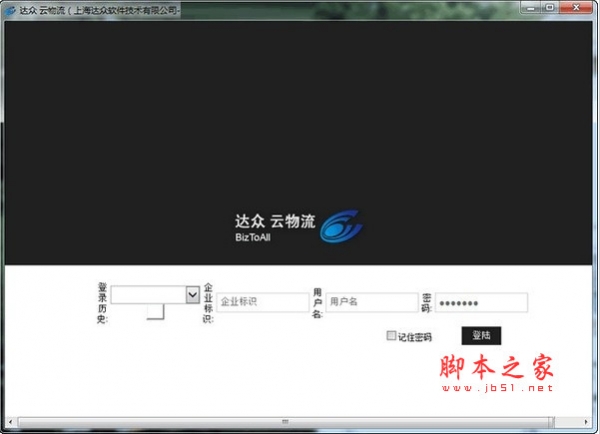Screen dimensions: 600x434
Task: Open the 登录历史 dropdown arrow
Action: 193,295
